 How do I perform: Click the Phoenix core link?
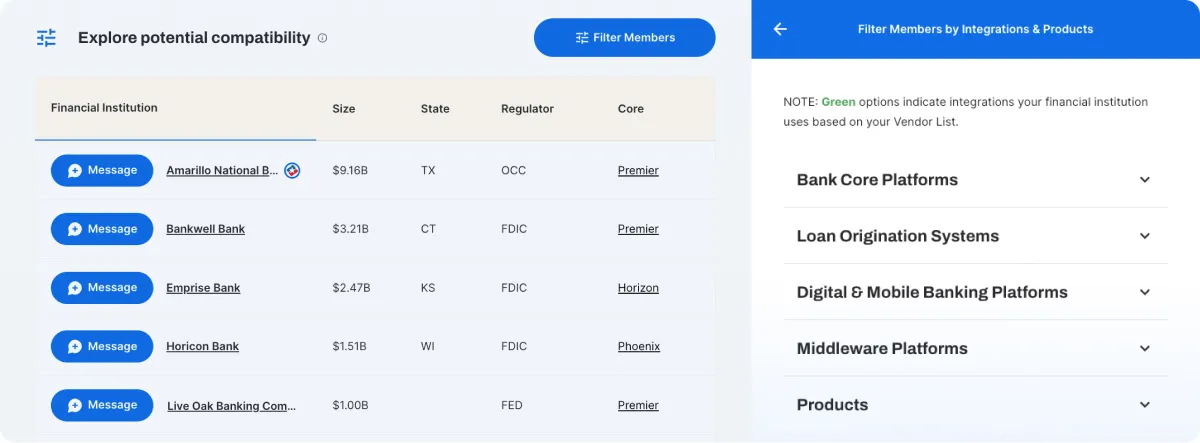639,347
